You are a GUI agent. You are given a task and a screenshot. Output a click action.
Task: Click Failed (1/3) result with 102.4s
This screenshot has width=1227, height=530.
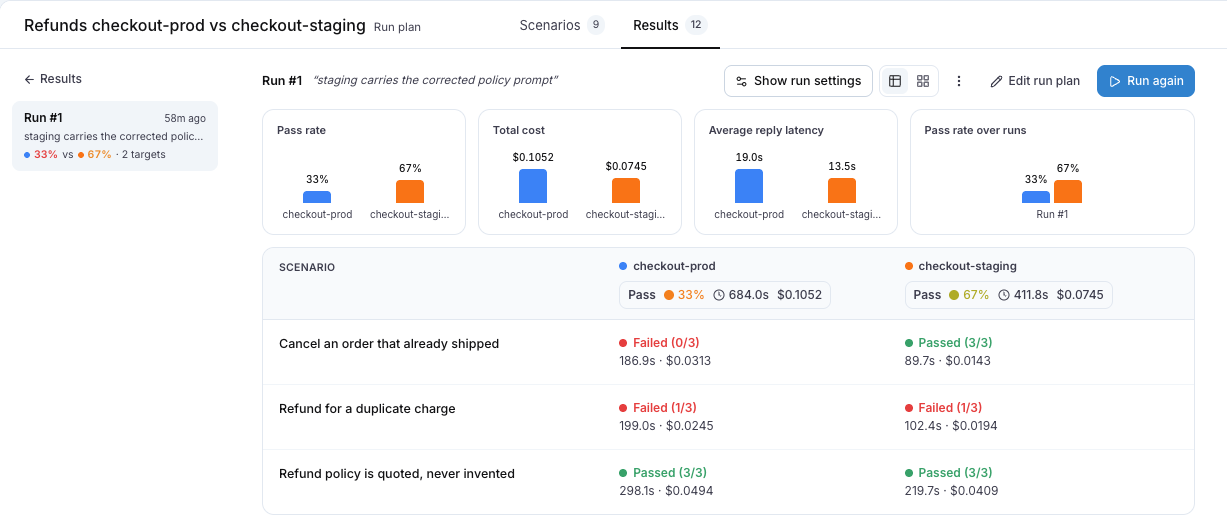944,408
